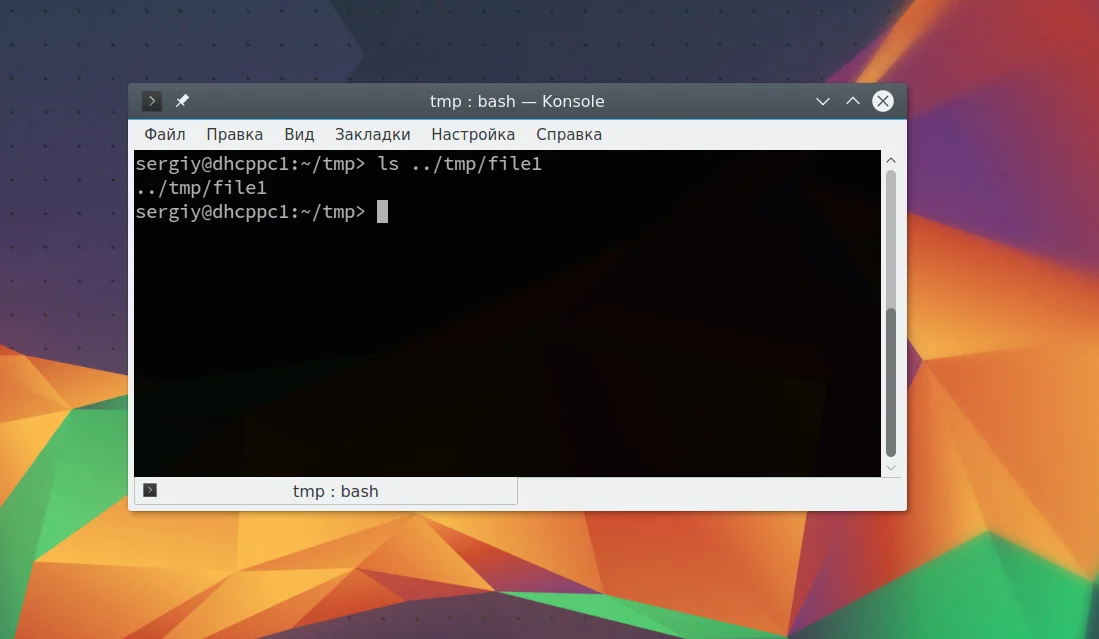Image resolution: width=1099 pixels, height=639 pixels.
Task: Click the scrollbar down arrow
Action: pyautogui.click(x=891, y=468)
